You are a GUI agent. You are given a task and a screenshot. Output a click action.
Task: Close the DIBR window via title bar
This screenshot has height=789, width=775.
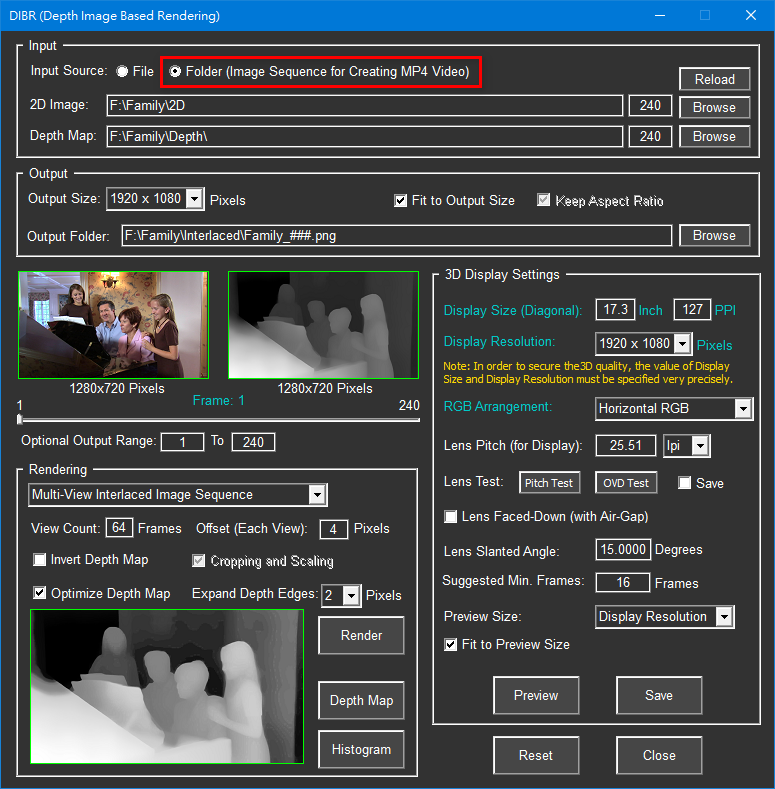[x=751, y=16]
